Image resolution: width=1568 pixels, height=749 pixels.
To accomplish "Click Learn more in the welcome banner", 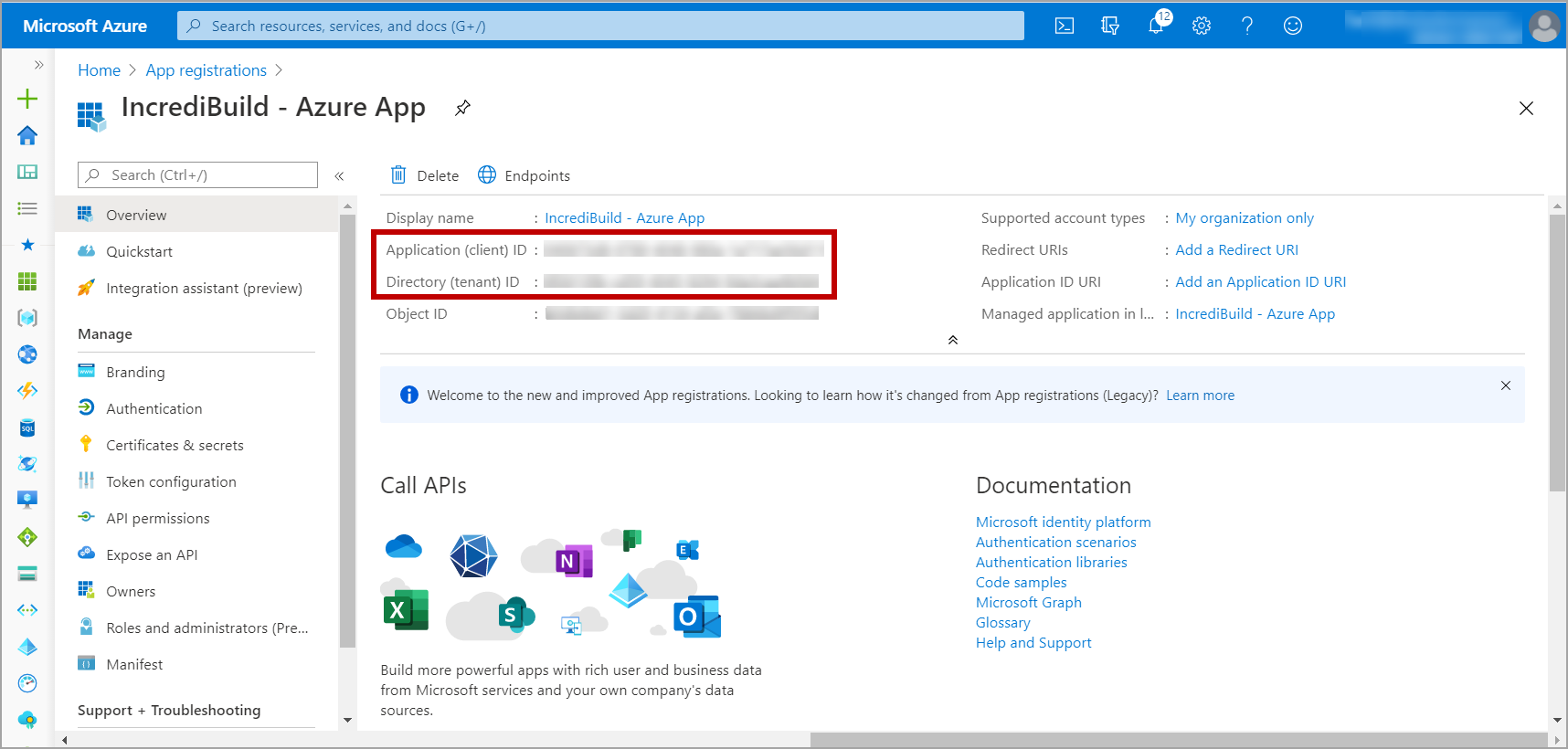I will click(1200, 396).
